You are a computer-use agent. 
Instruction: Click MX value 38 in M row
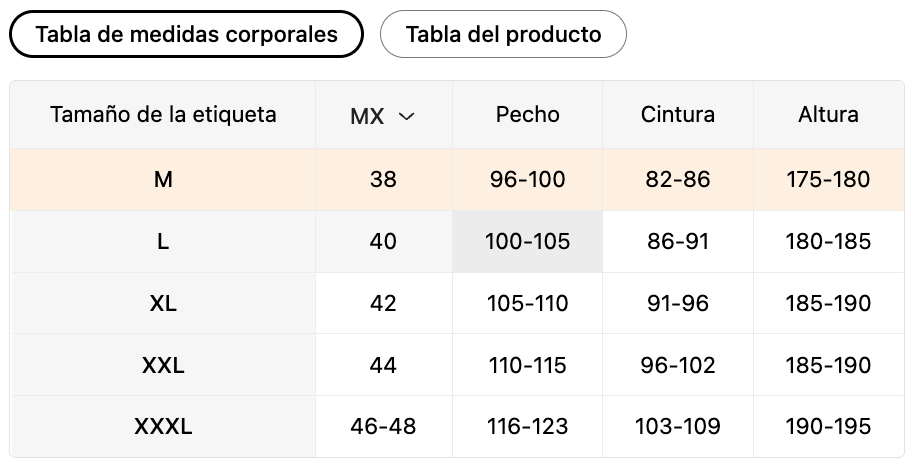(x=383, y=179)
